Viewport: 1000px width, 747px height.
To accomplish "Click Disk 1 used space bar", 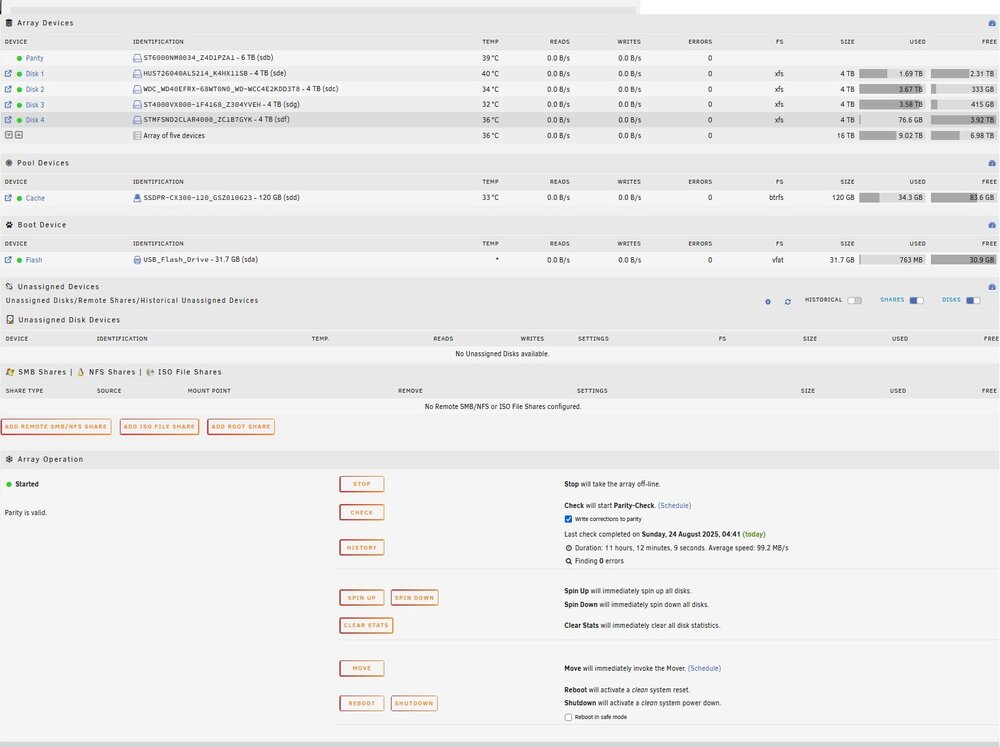I will 892,73.
